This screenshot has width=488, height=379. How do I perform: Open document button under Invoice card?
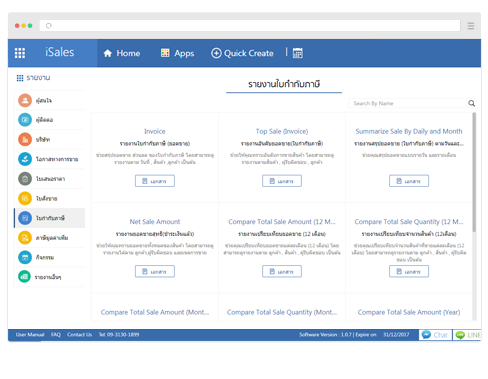[155, 181]
